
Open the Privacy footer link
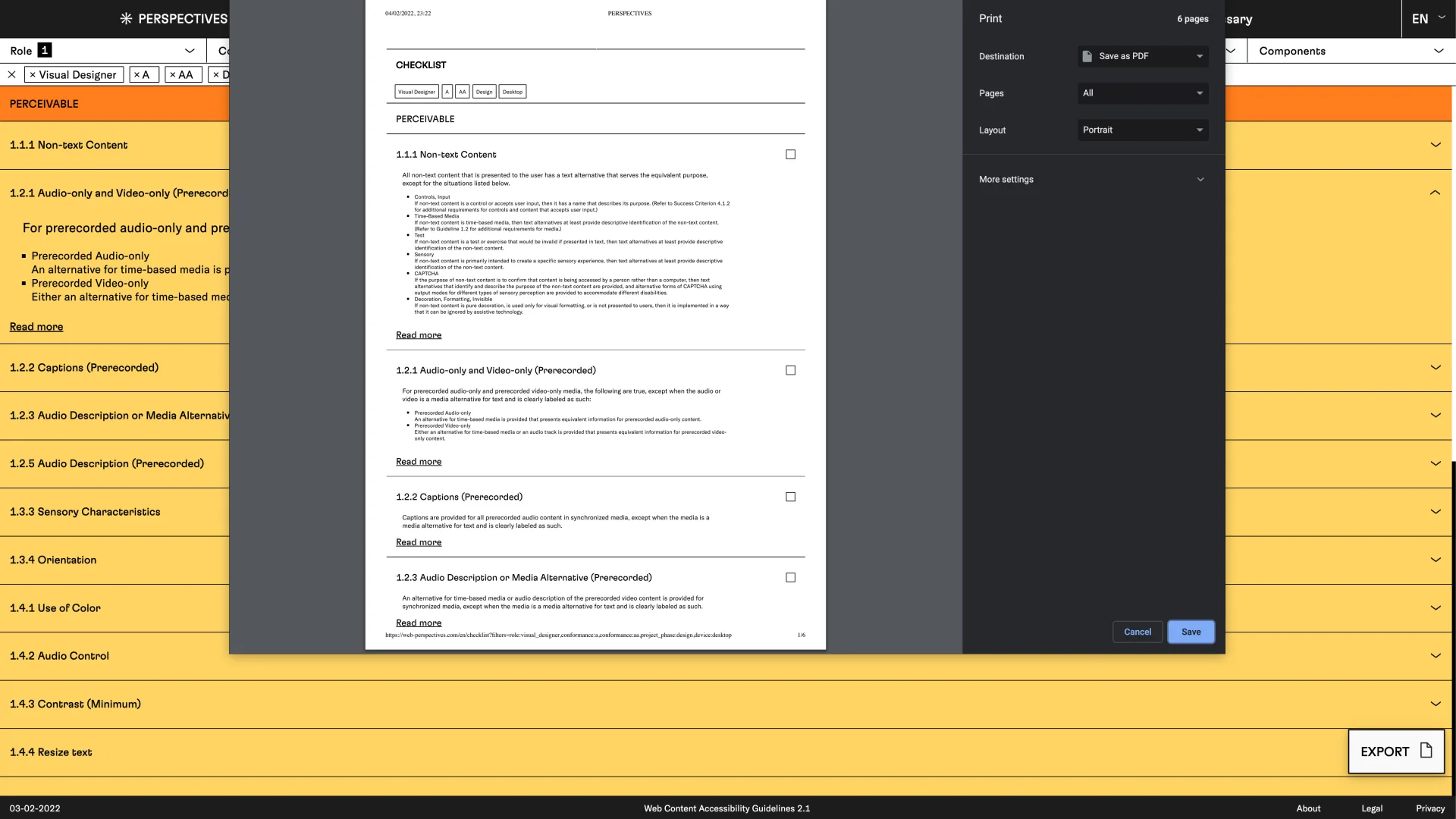pyautogui.click(x=1430, y=808)
